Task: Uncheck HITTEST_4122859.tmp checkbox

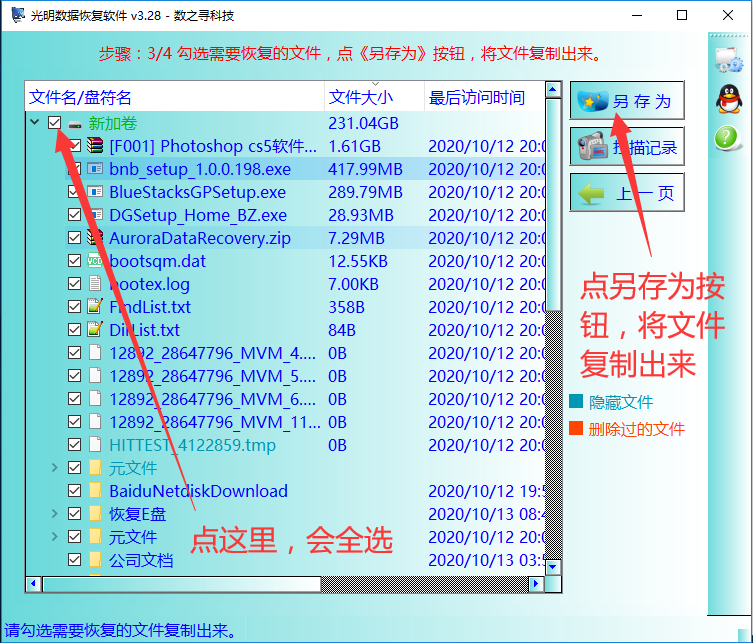Action: point(74,445)
